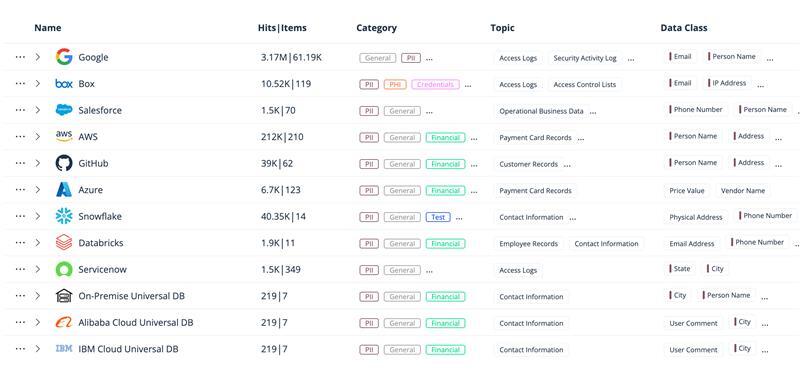Click the Box logo icon
The image size is (800, 372).
[x=64, y=84]
